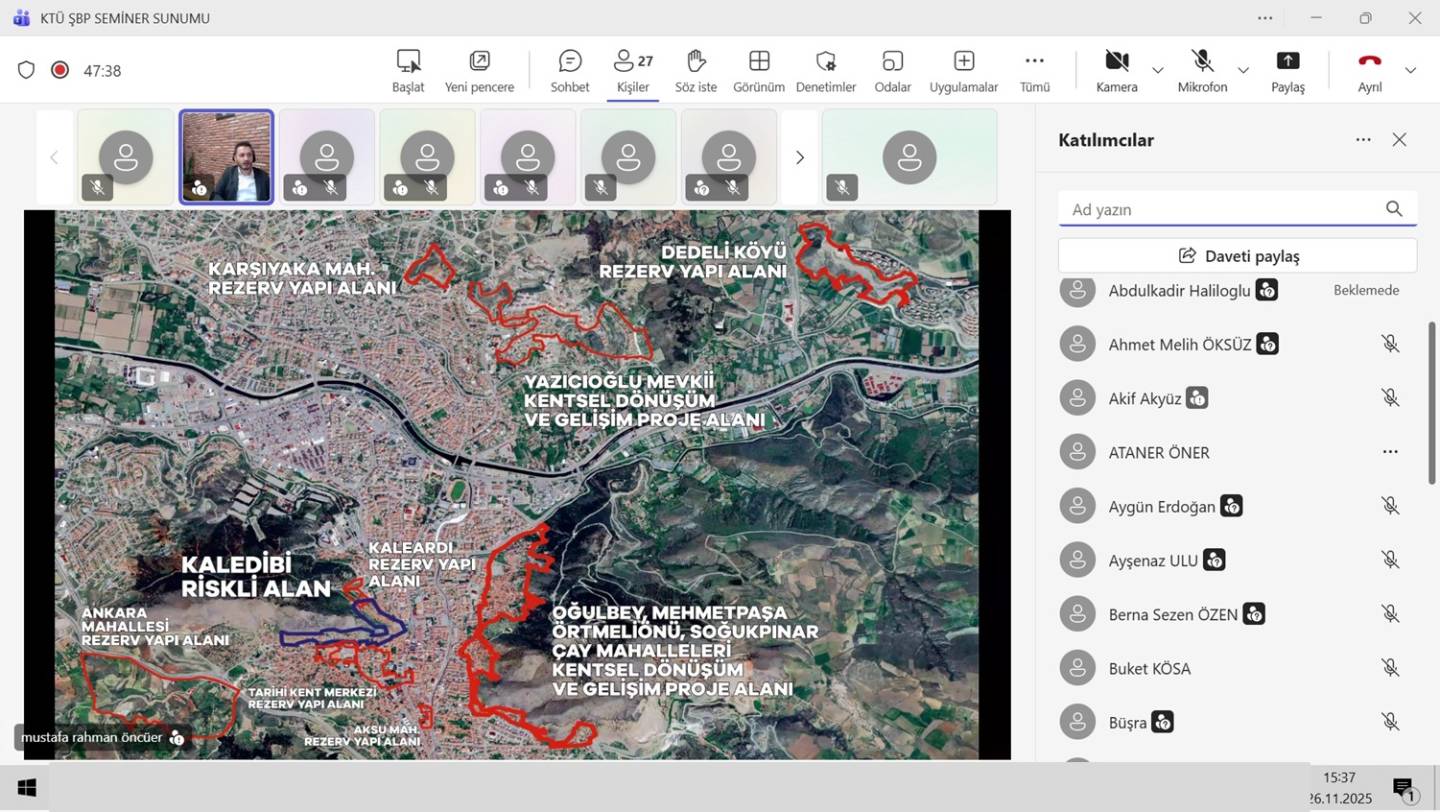The height and width of the screenshot is (812, 1440).
Task: Open Odalar breakout rooms
Action: pyautogui.click(x=892, y=71)
